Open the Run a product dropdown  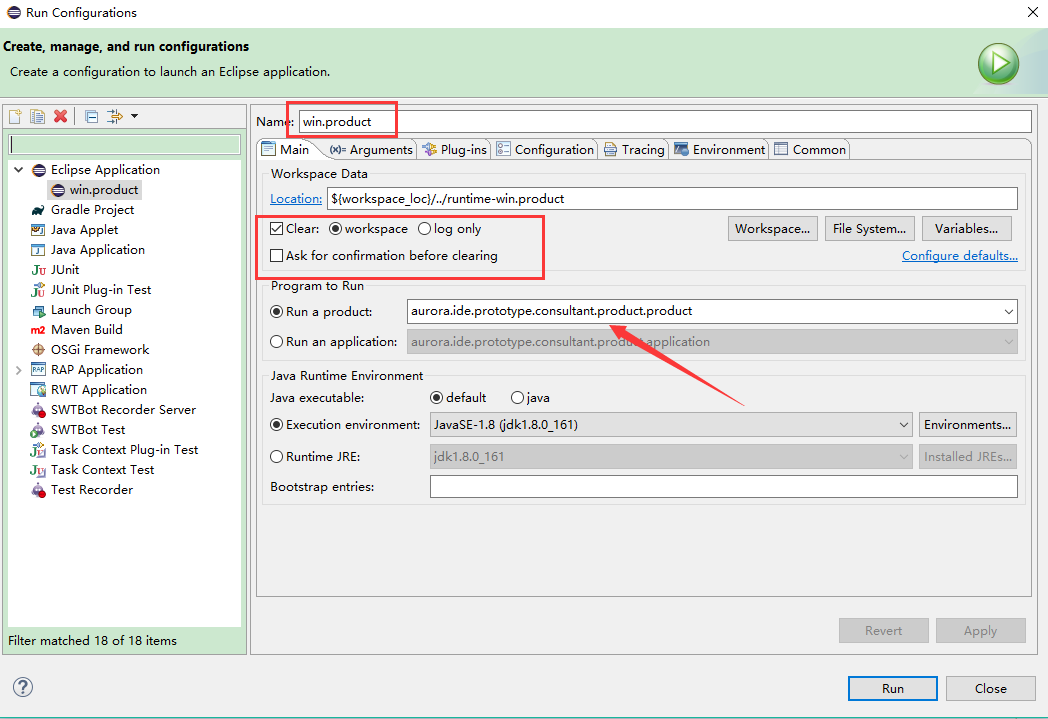(1008, 311)
